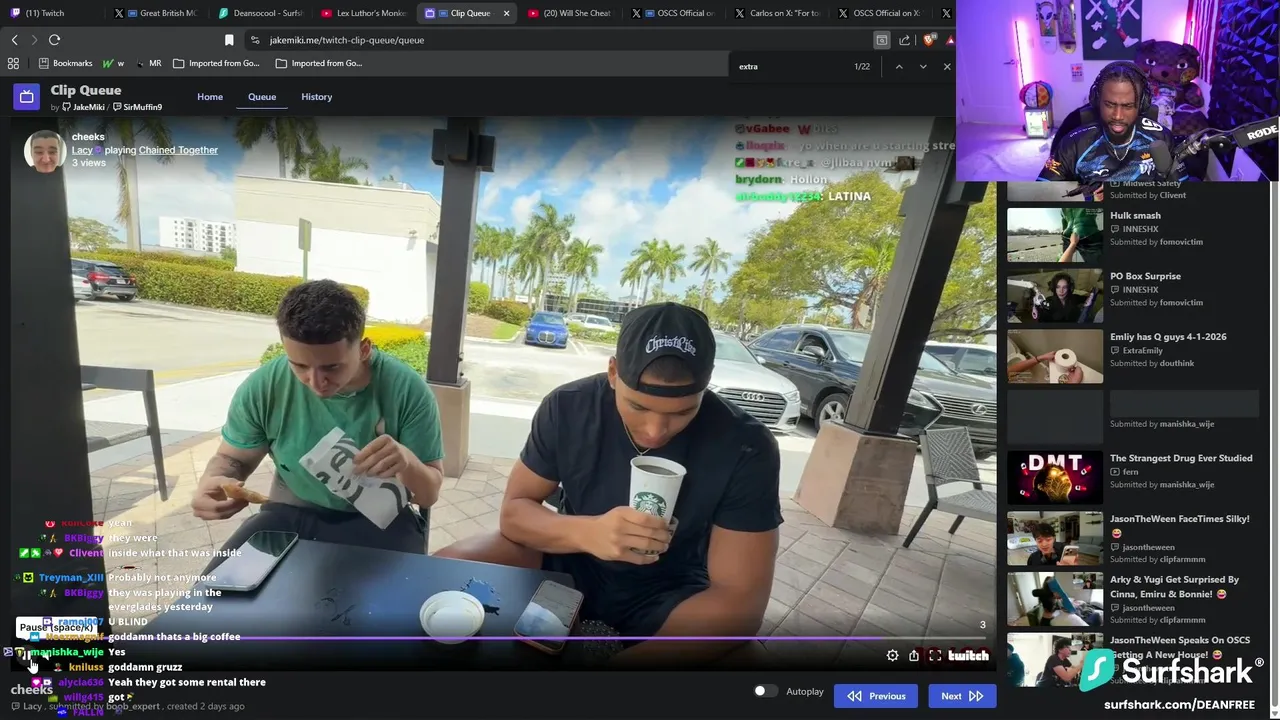Click the 'Hulk smash' clip title
The width and height of the screenshot is (1280, 720).
[x=1135, y=216]
